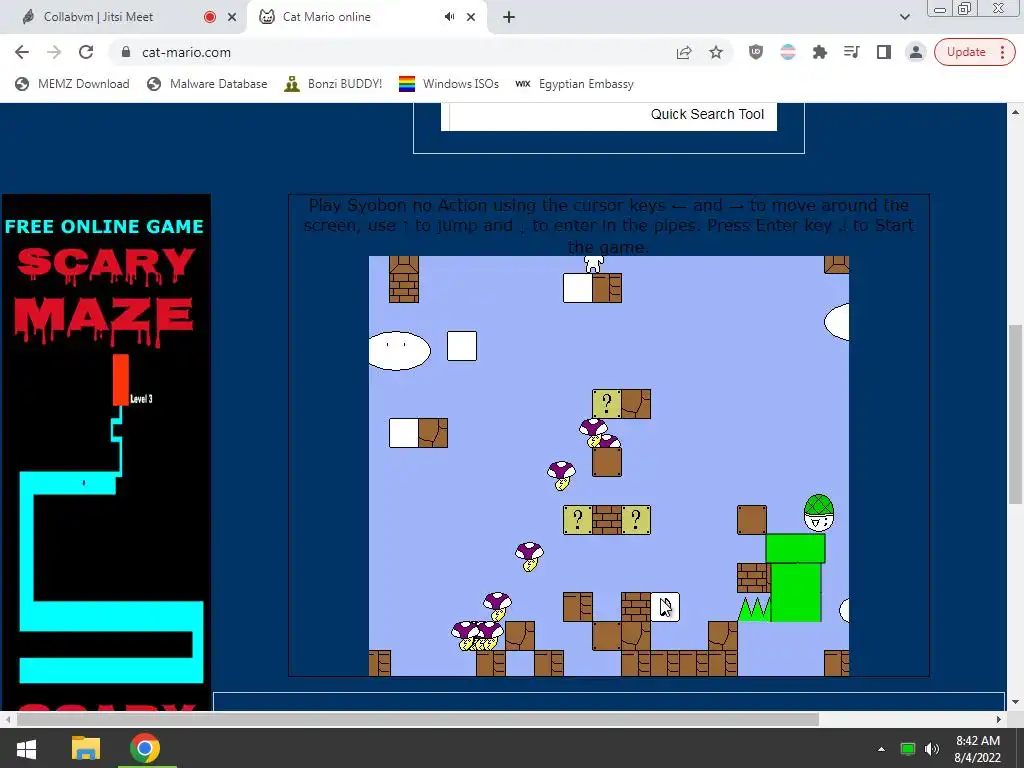Open the green network tray icon

[x=907, y=749]
